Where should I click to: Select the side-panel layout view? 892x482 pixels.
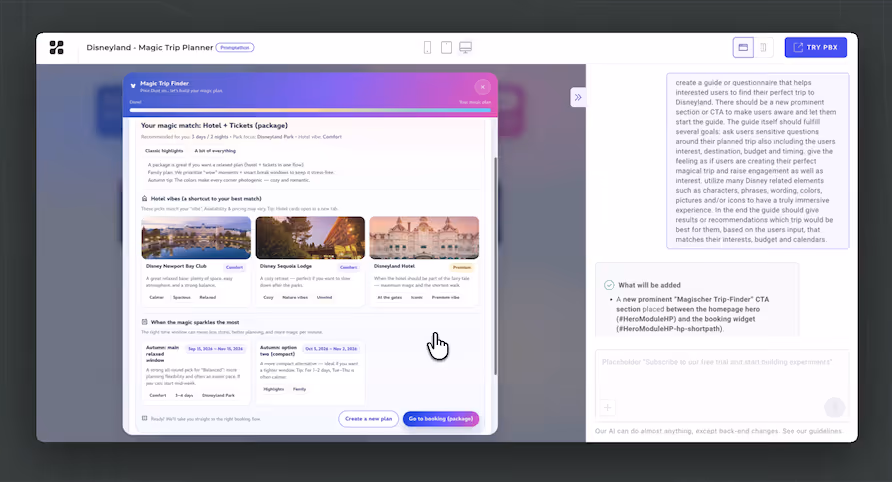(x=763, y=47)
